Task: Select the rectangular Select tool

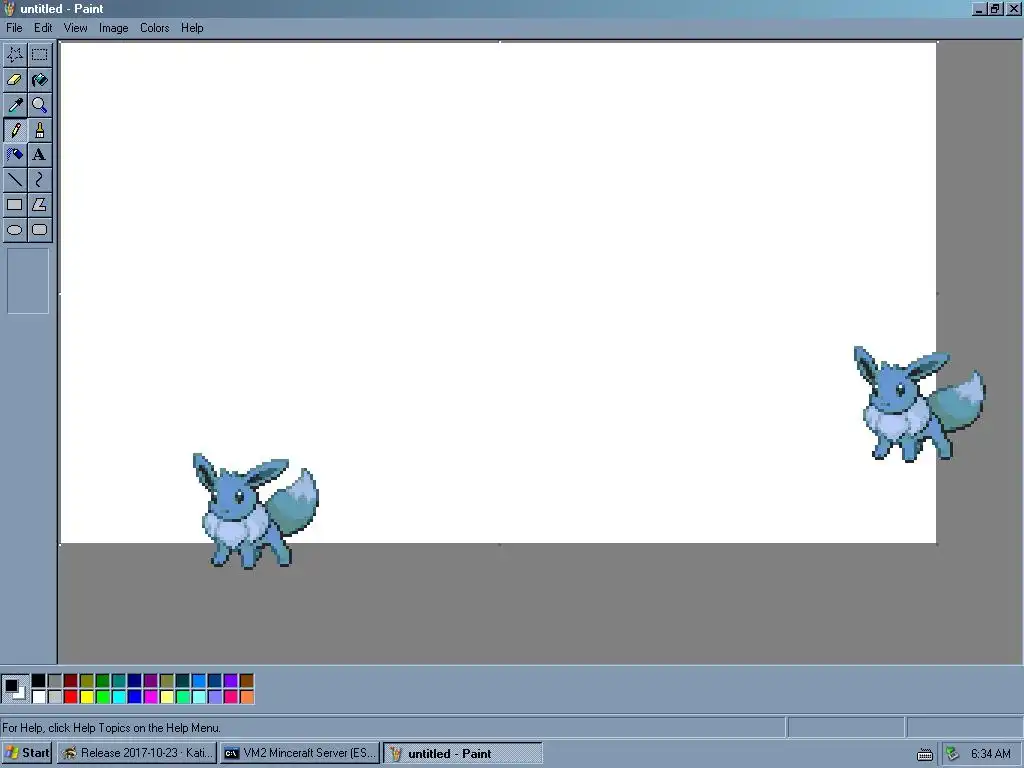Action: (x=40, y=55)
